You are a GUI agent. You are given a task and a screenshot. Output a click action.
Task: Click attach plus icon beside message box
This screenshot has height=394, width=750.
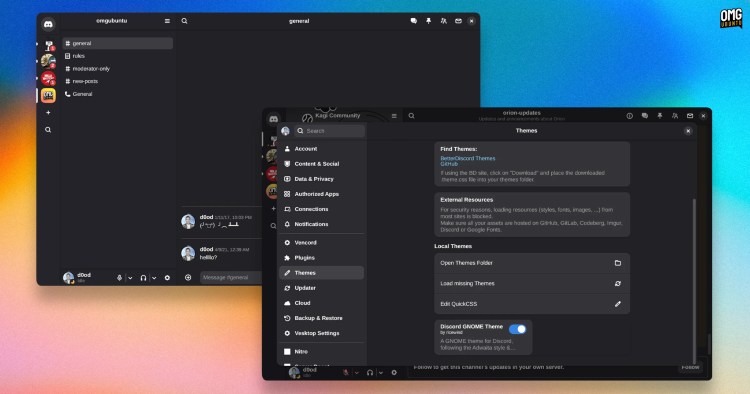tap(188, 278)
